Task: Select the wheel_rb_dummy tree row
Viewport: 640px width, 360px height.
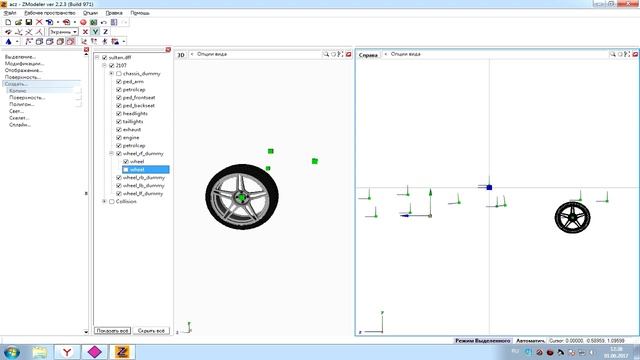Action: pyautogui.click(x=143, y=178)
